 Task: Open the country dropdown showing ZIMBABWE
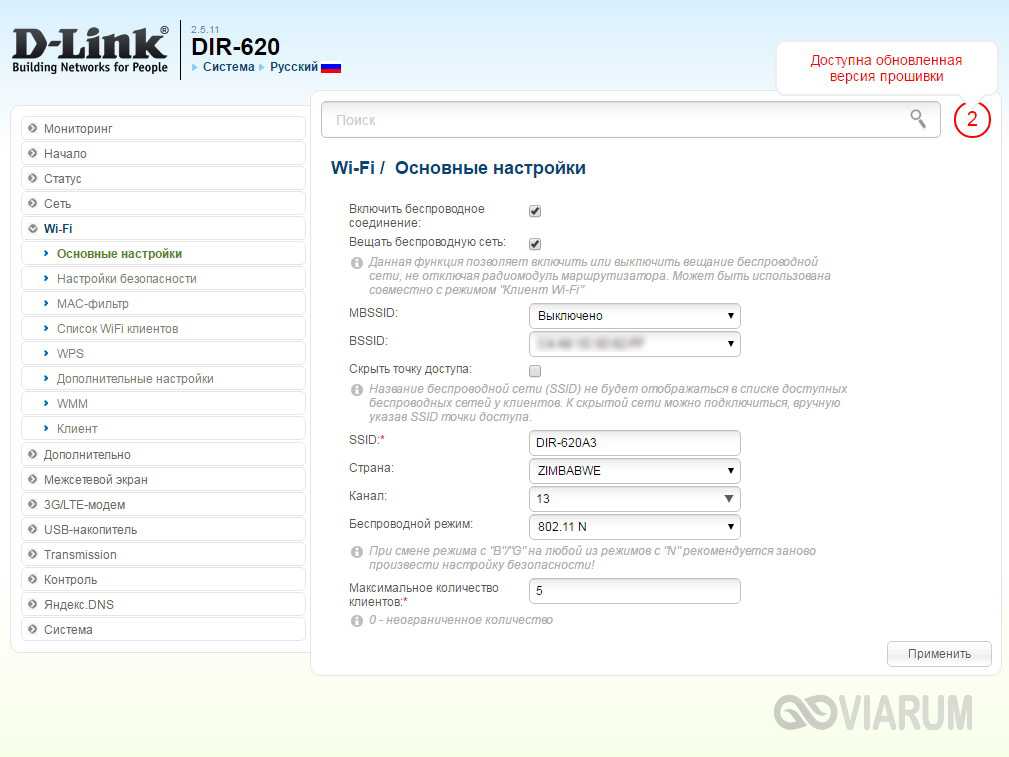(634, 471)
